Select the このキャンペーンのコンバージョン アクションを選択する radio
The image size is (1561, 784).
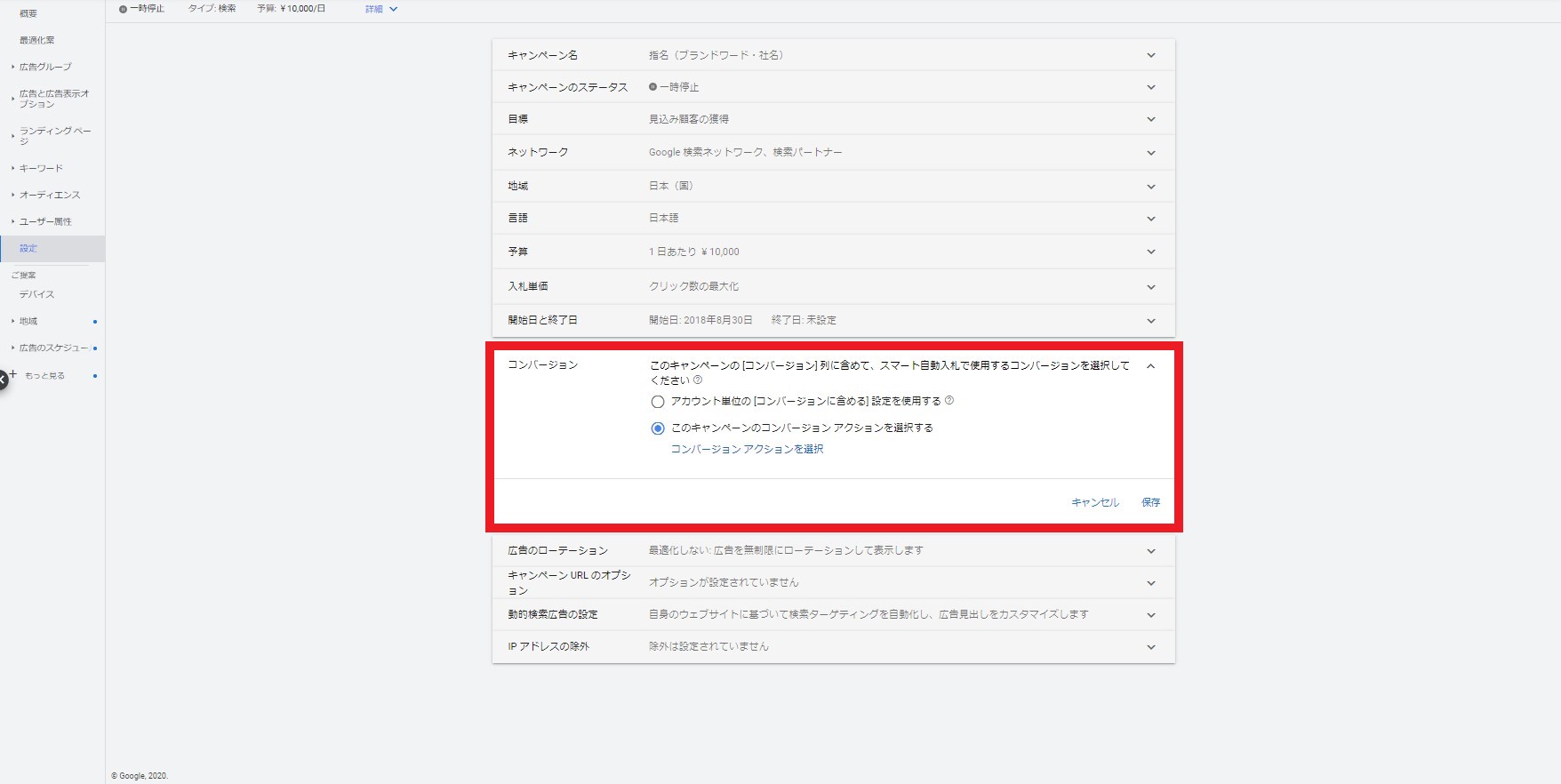[658, 428]
